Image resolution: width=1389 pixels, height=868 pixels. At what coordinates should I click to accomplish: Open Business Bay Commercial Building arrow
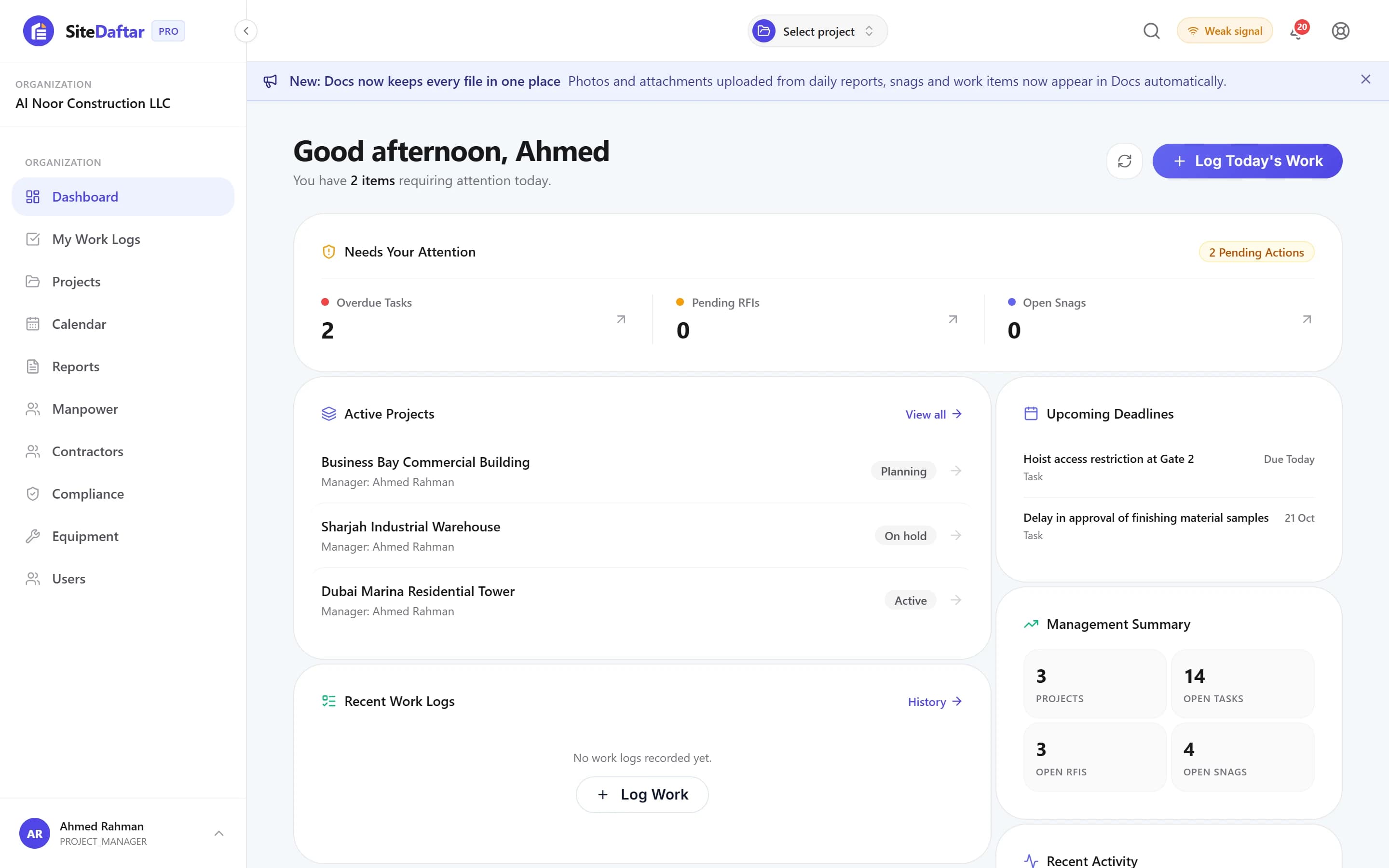point(955,471)
